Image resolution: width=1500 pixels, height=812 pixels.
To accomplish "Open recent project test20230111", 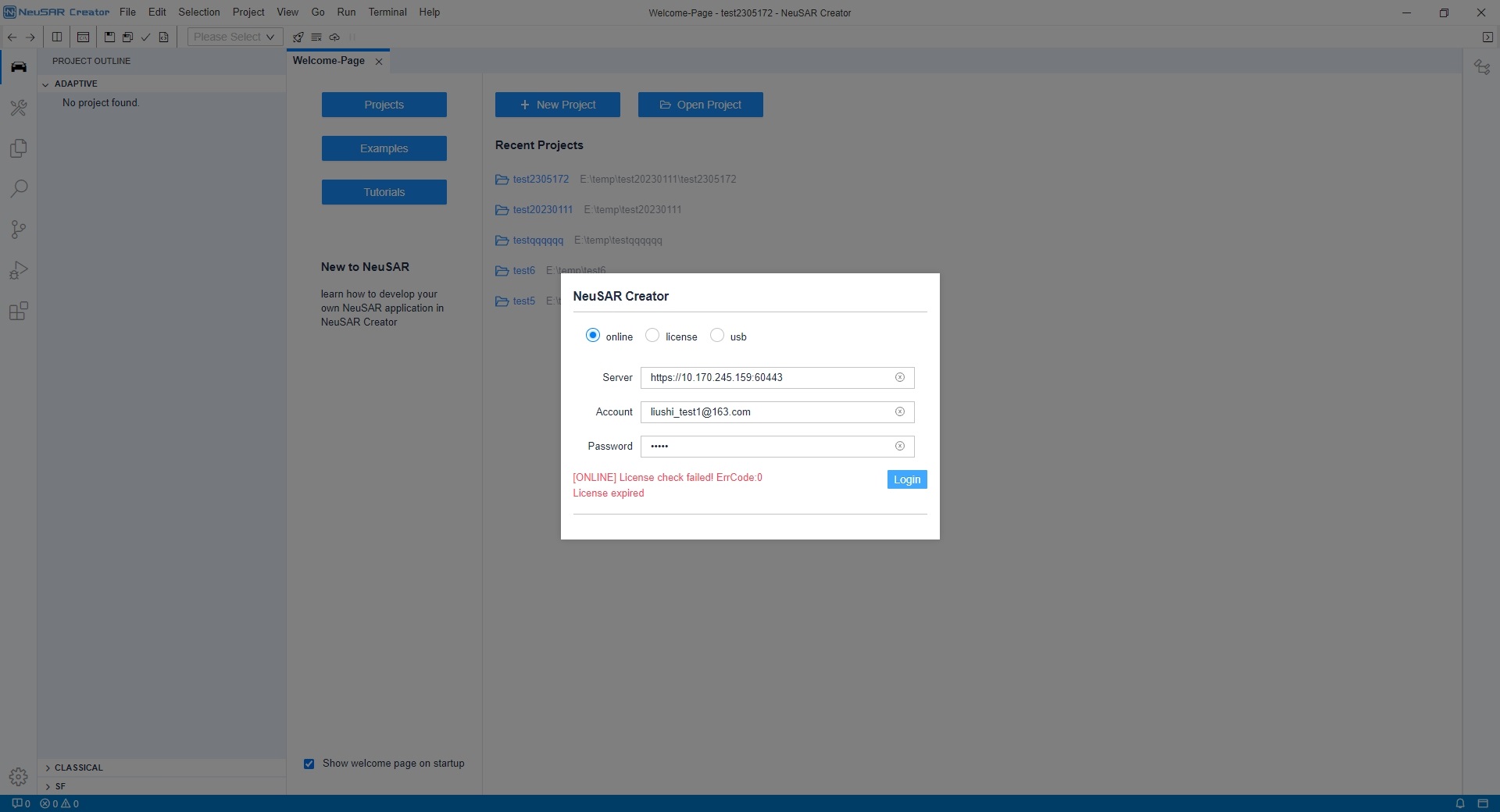I will 542,210.
